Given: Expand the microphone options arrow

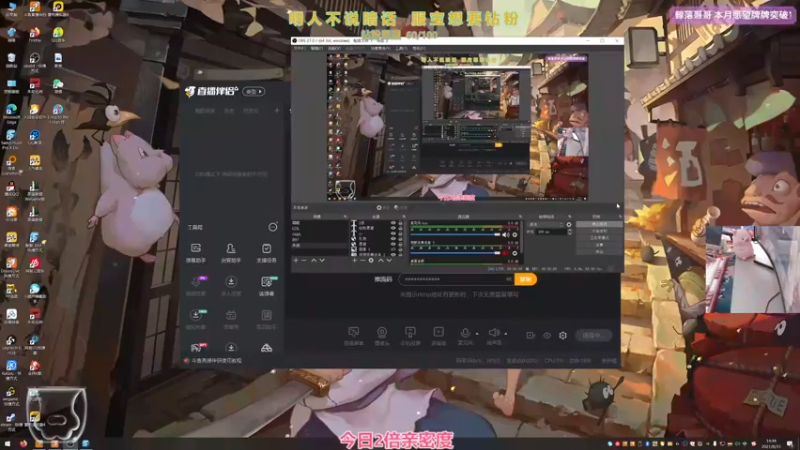Looking at the screenshot, I should (x=477, y=334).
